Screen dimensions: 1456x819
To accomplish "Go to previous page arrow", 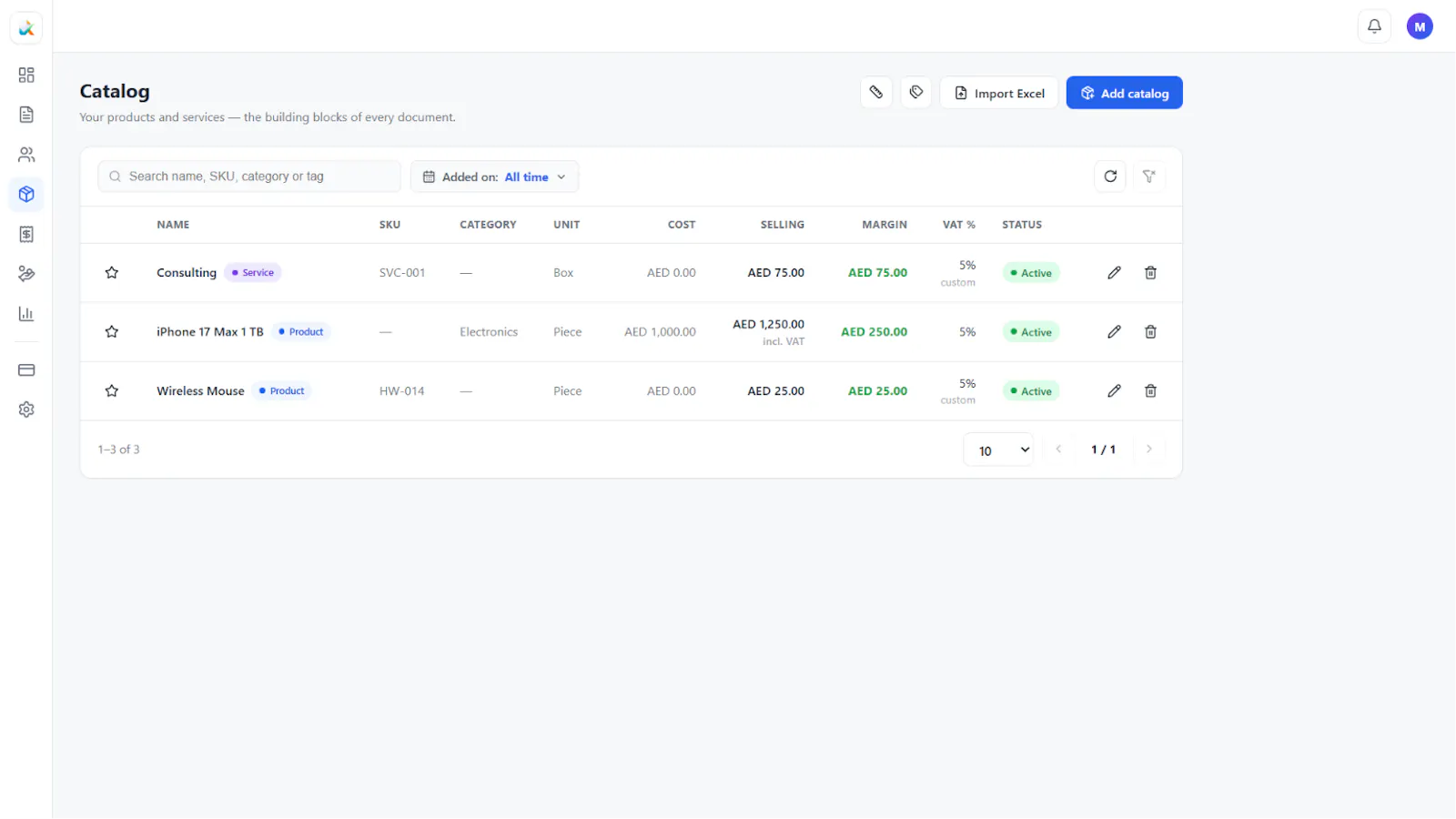I will [1058, 450].
